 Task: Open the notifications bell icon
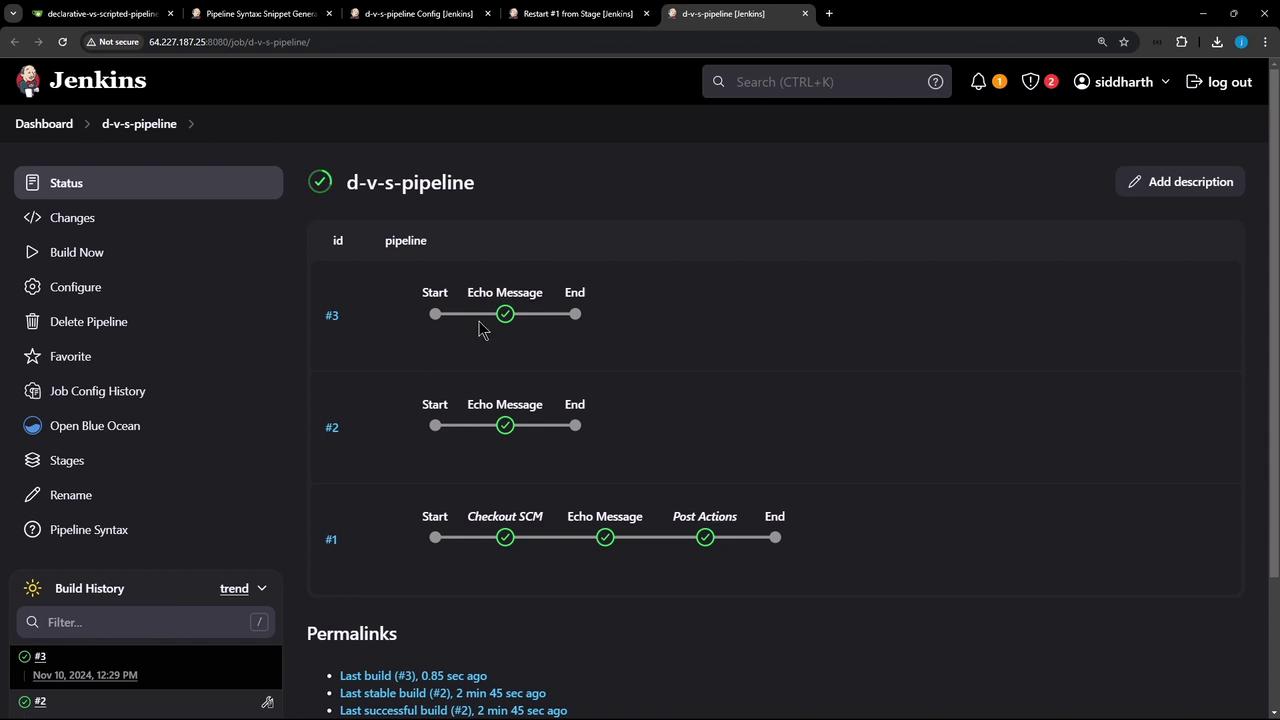978,82
